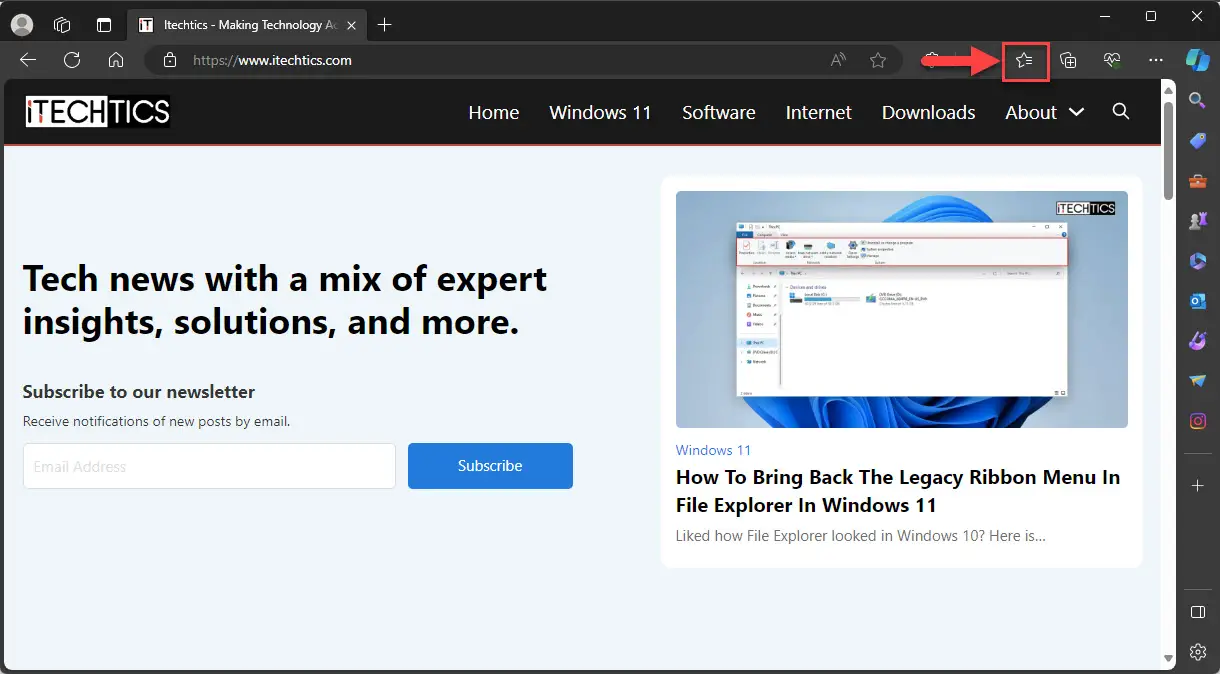Open the sidebar Tools briefcase icon
Viewport: 1220px width, 674px height.
tap(1197, 181)
